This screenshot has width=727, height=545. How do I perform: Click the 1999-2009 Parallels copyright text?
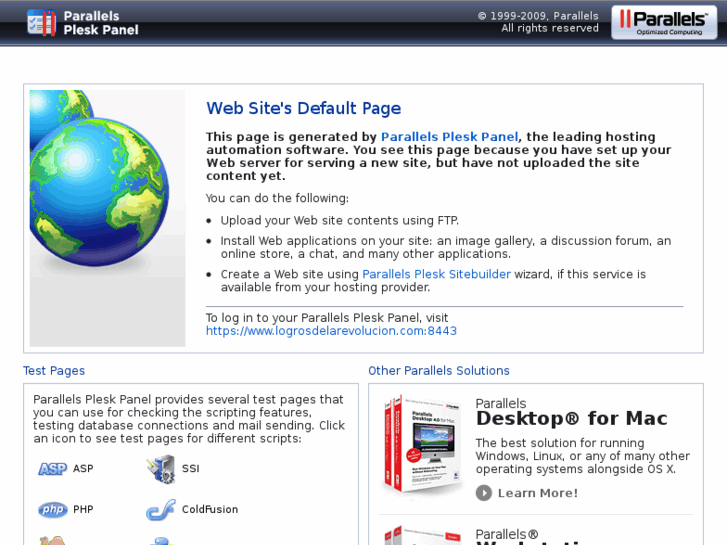(538, 16)
